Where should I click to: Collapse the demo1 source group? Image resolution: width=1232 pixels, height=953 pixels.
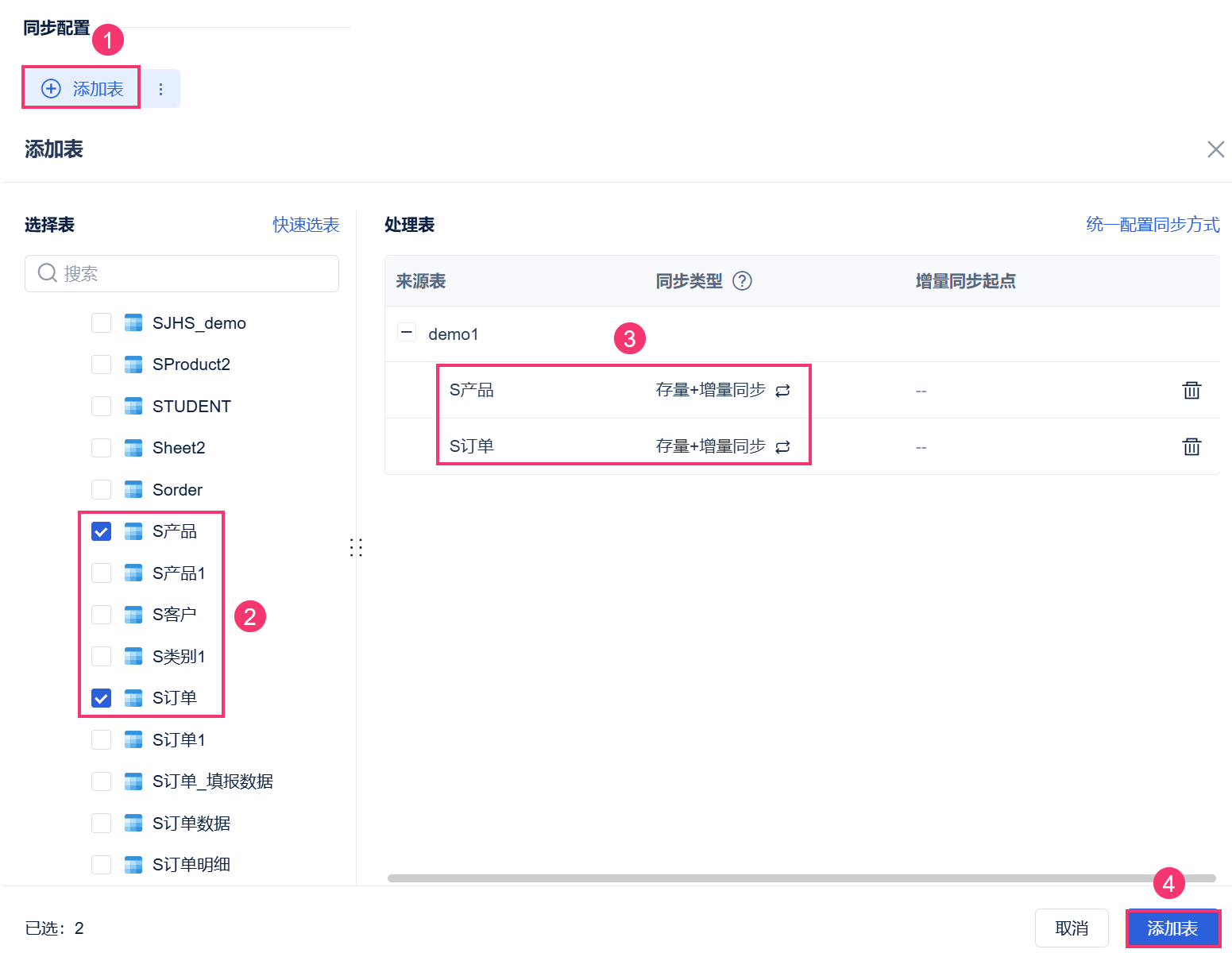point(407,333)
